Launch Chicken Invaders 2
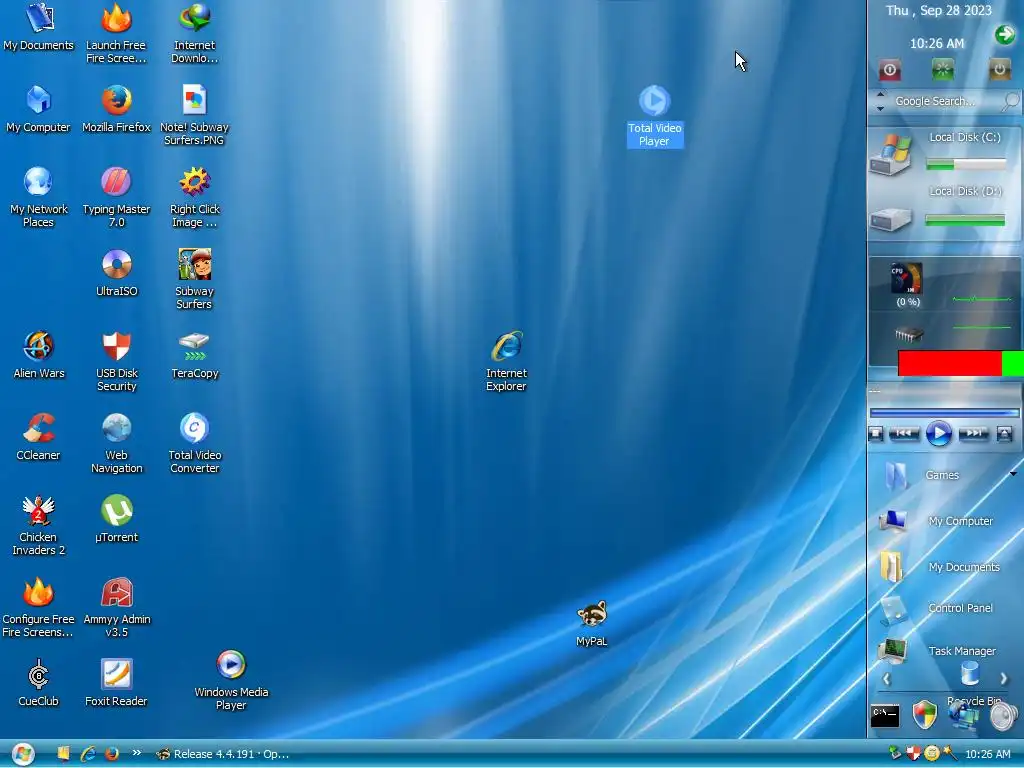This screenshot has height=768, width=1024. [x=39, y=526]
